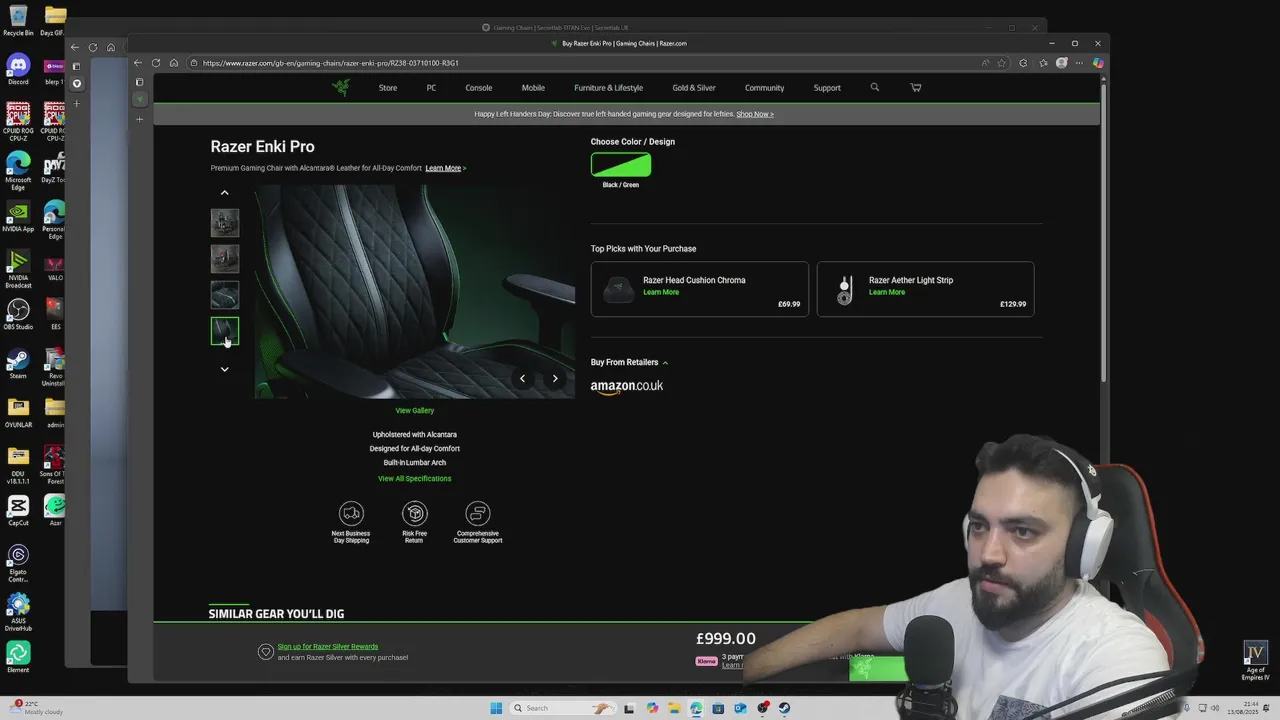Image resolution: width=1280 pixels, height=720 pixels.
Task: Open the Razer Head Cushion Chroma Learn More link
Action: point(661,292)
